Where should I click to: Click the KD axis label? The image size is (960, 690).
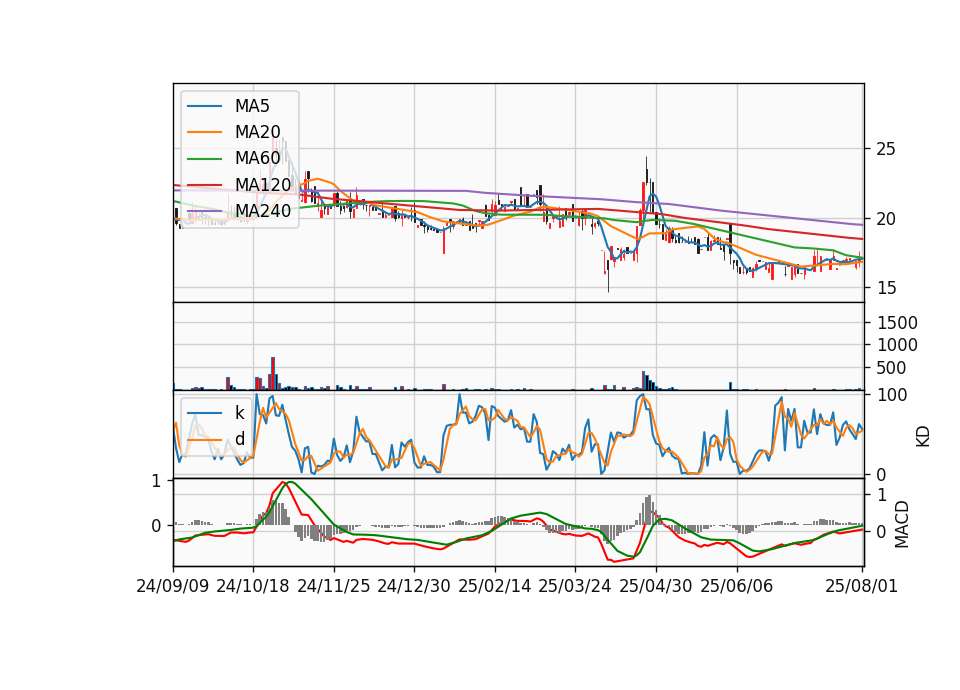tap(923, 437)
